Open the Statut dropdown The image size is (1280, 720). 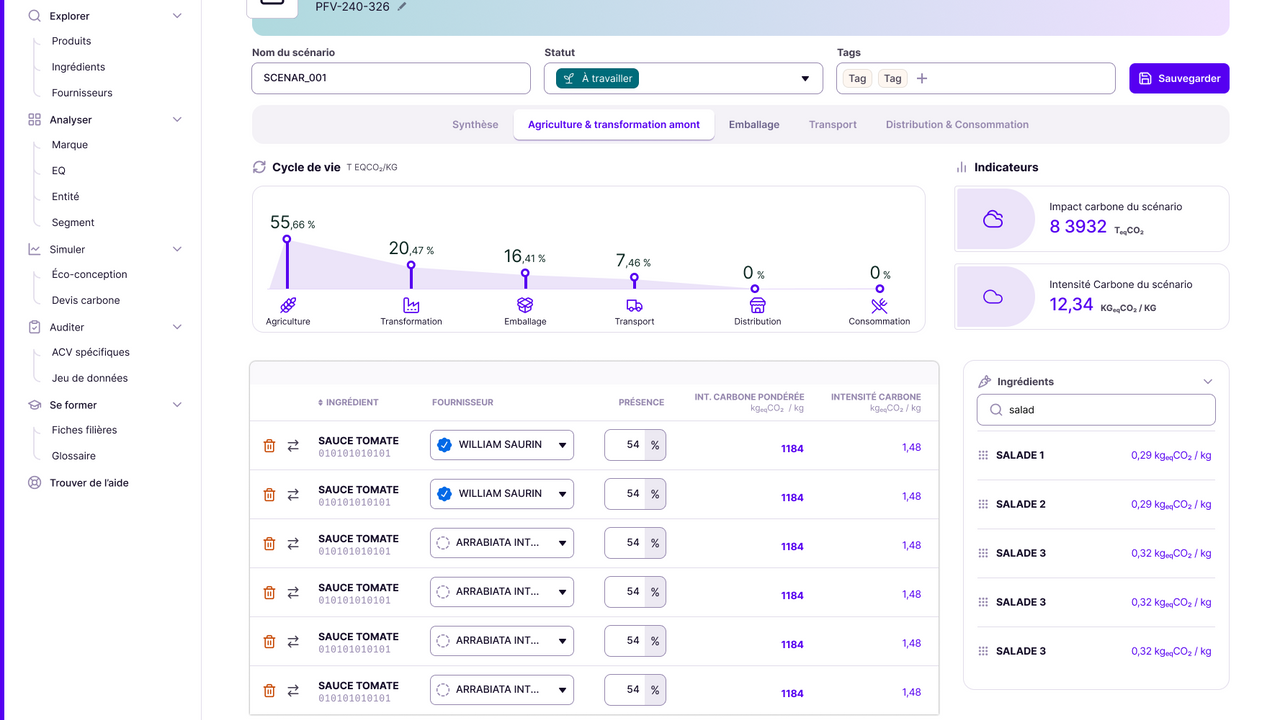(804, 79)
